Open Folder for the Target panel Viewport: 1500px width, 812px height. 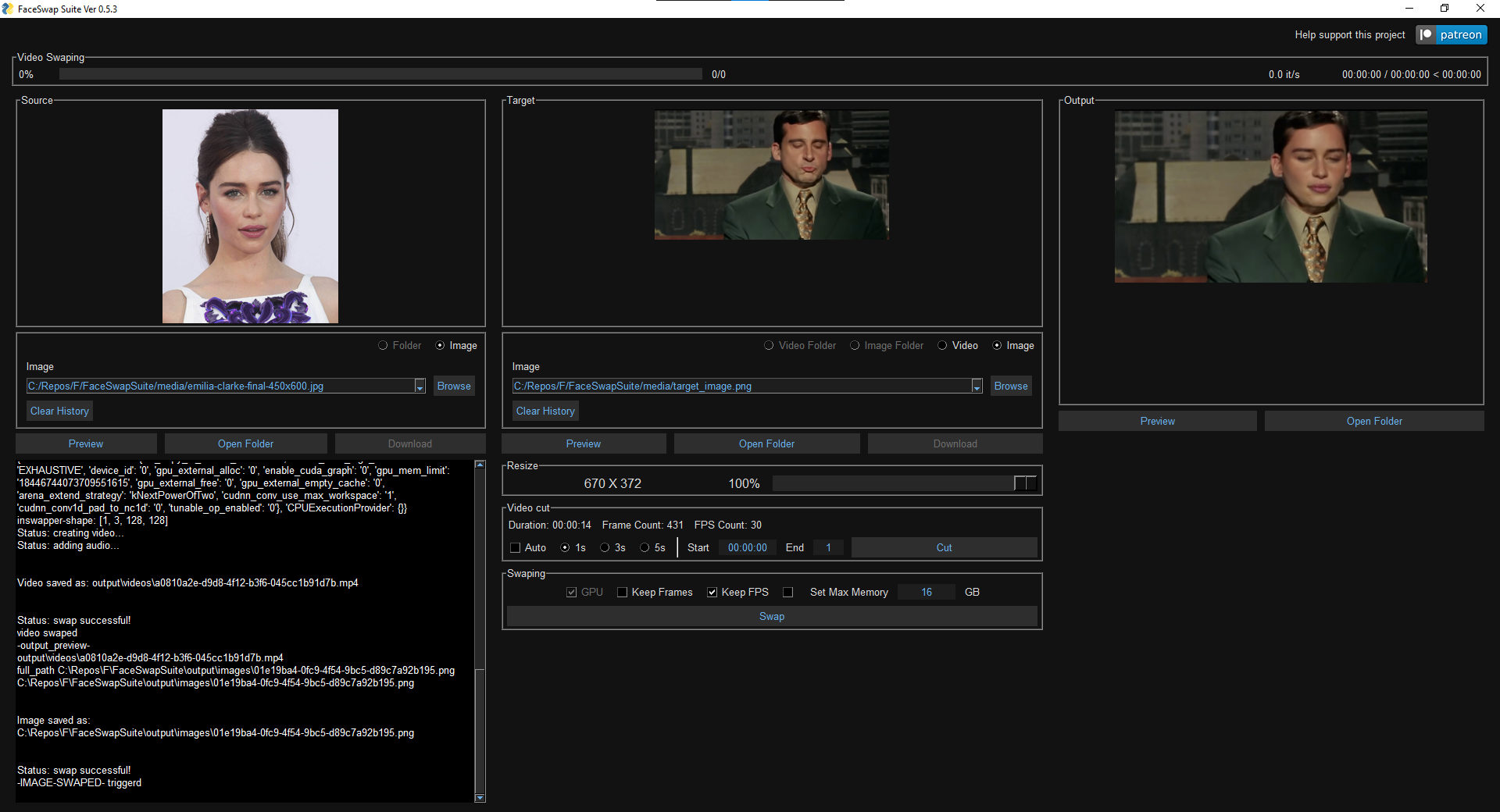(766, 443)
